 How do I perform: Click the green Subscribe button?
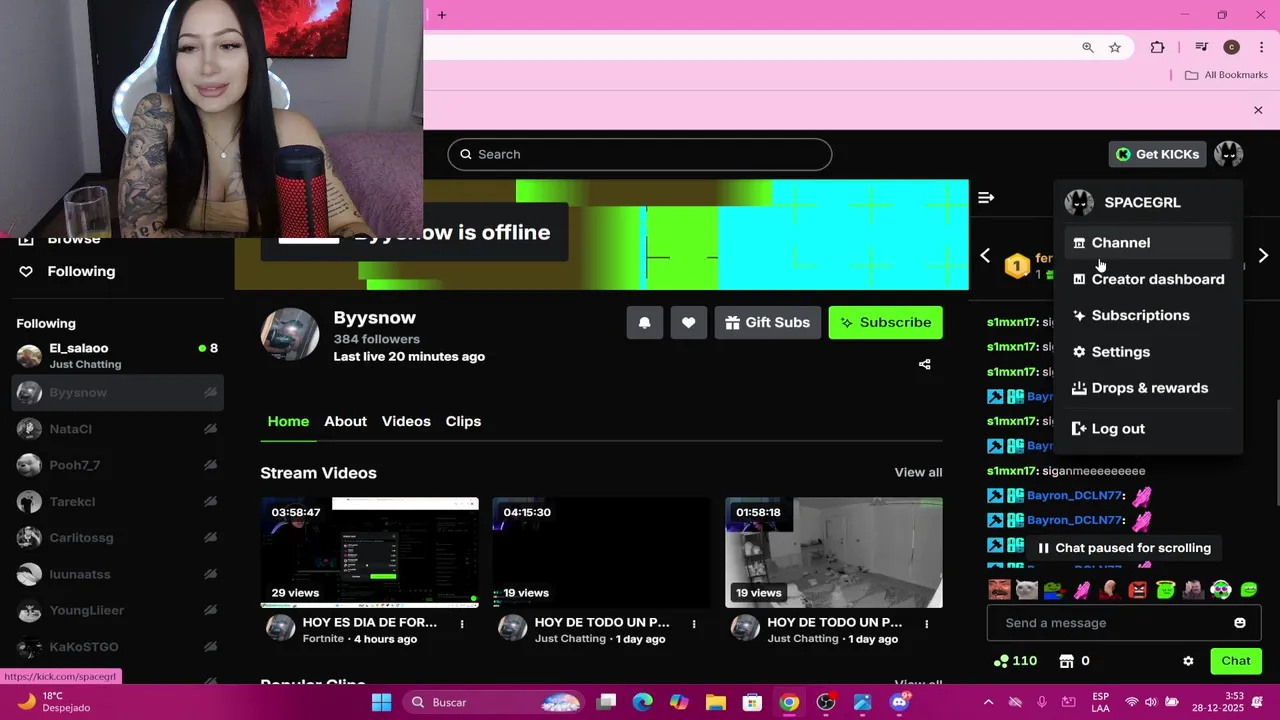(x=885, y=322)
